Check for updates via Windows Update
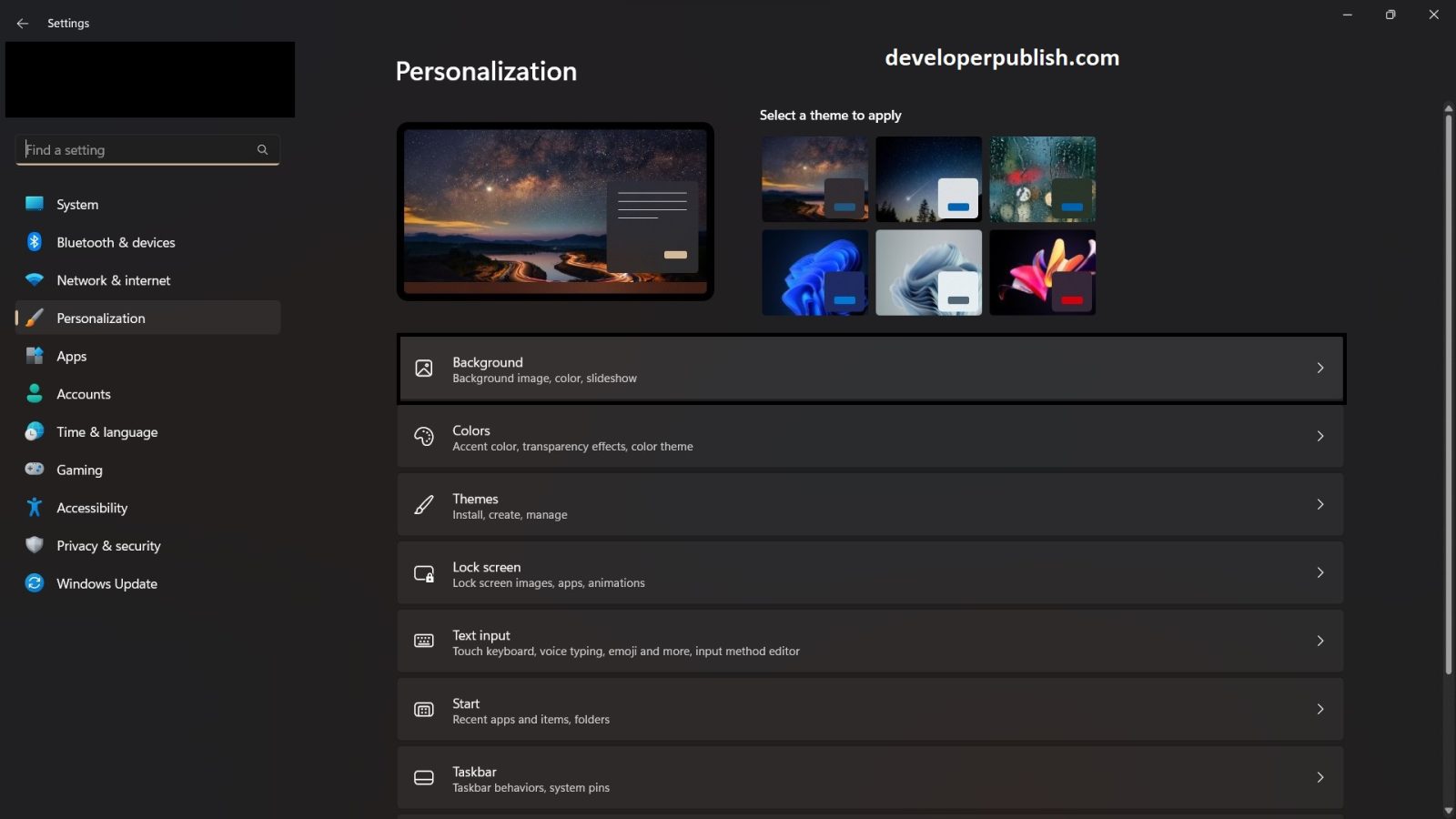1456x819 pixels. pos(106,583)
